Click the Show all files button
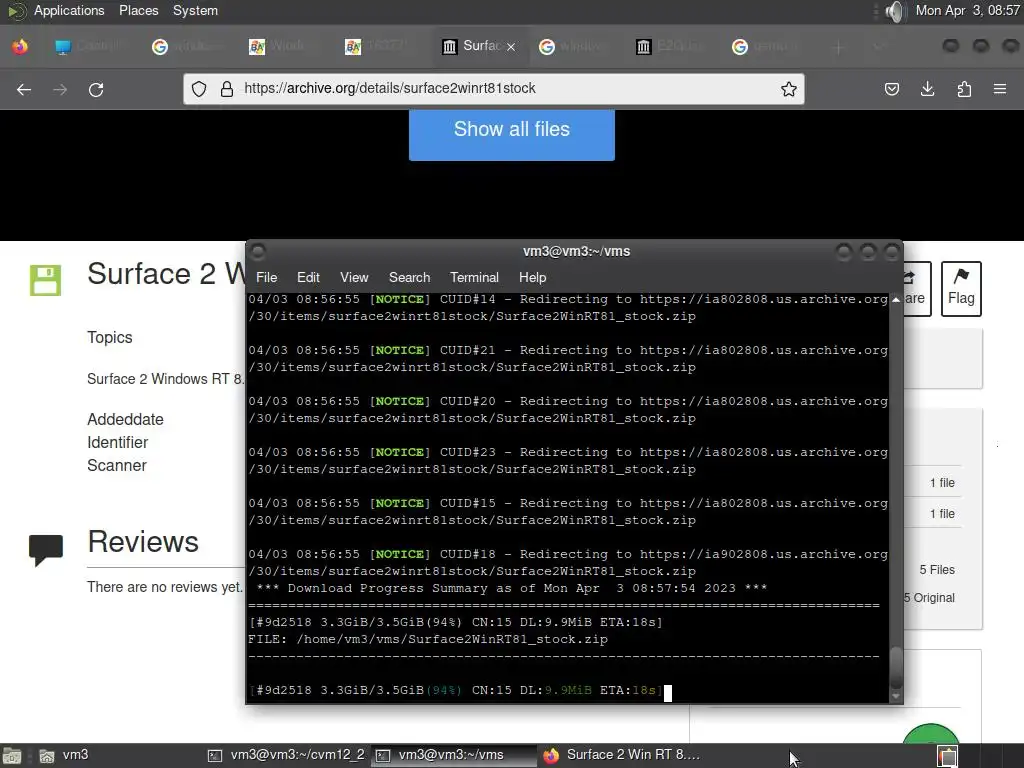 tap(511, 134)
